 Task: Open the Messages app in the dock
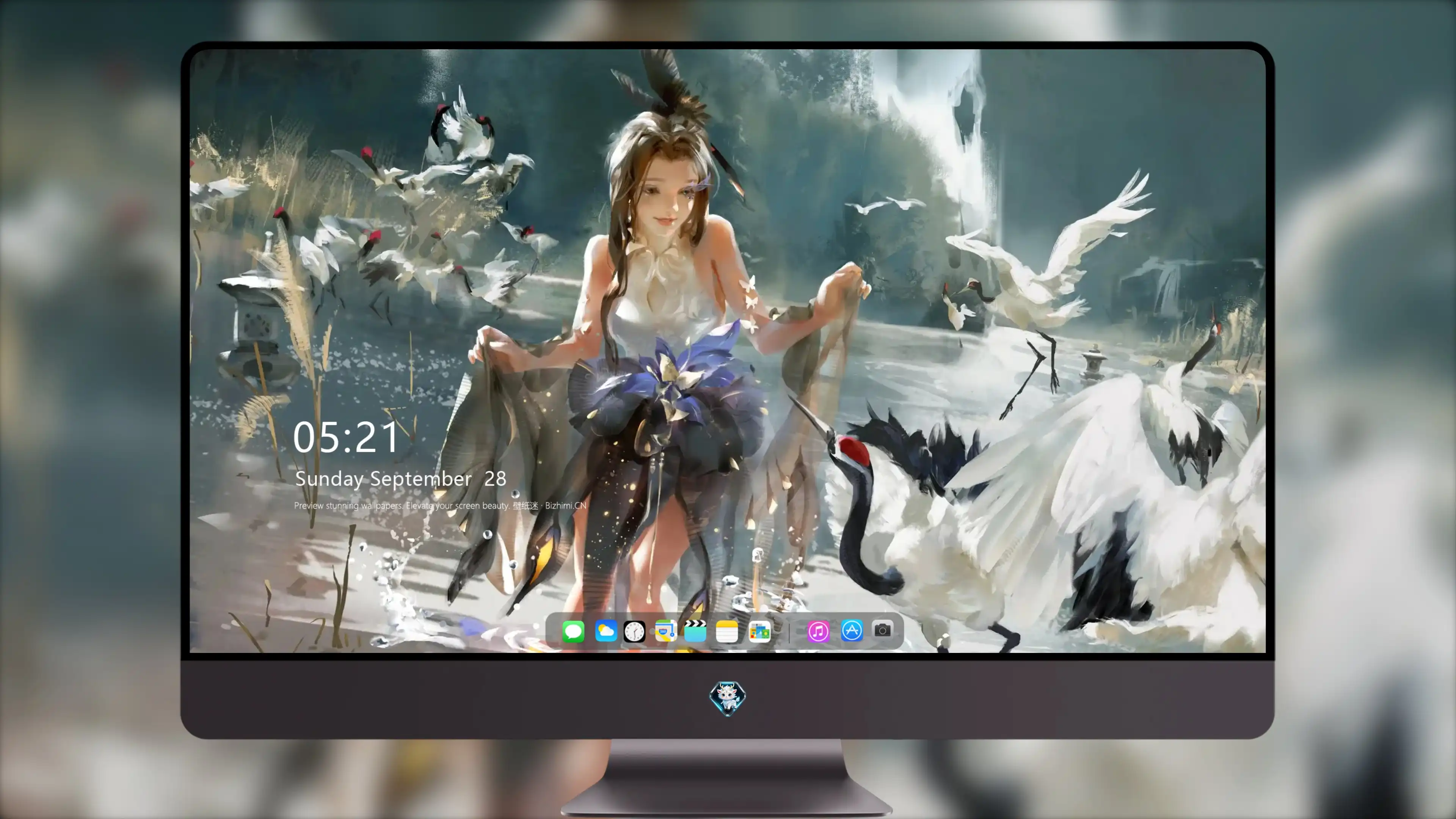(x=573, y=631)
